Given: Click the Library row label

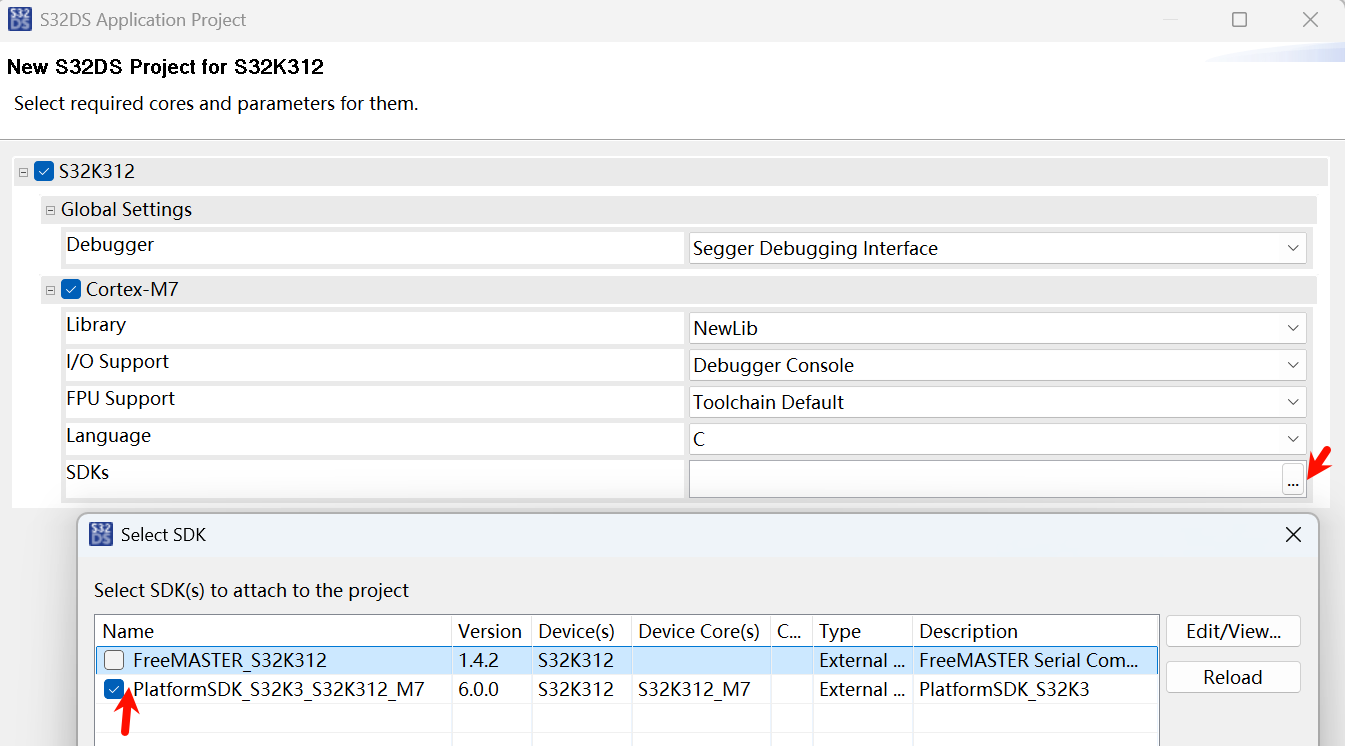Looking at the screenshot, I should [96, 324].
